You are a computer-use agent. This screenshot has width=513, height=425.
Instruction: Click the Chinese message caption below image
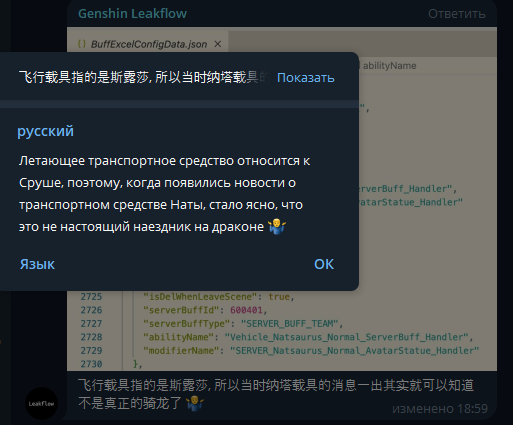tap(276, 394)
